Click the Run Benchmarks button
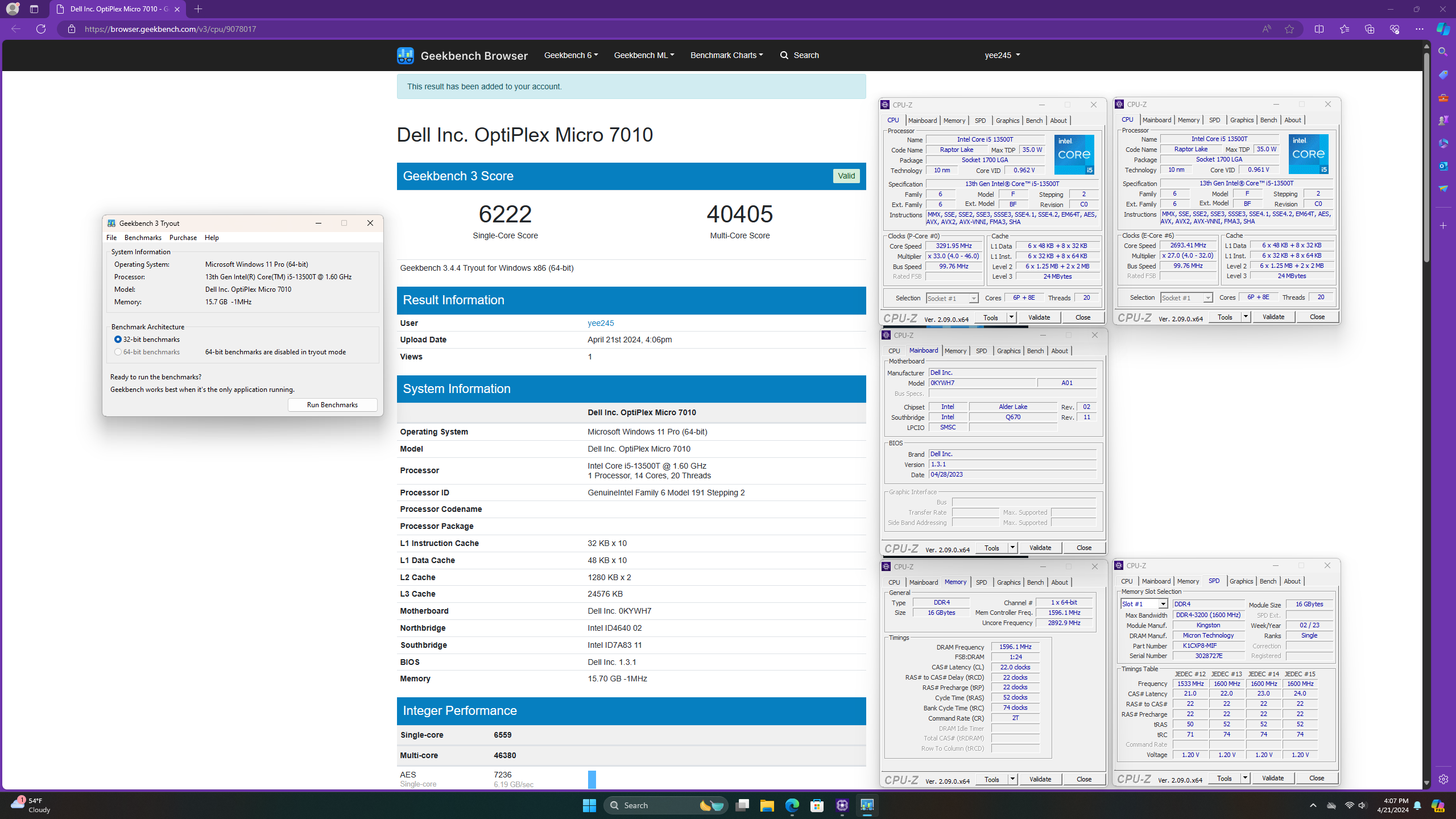The width and height of the screenshot is (1456, 819). pos(332,405)
